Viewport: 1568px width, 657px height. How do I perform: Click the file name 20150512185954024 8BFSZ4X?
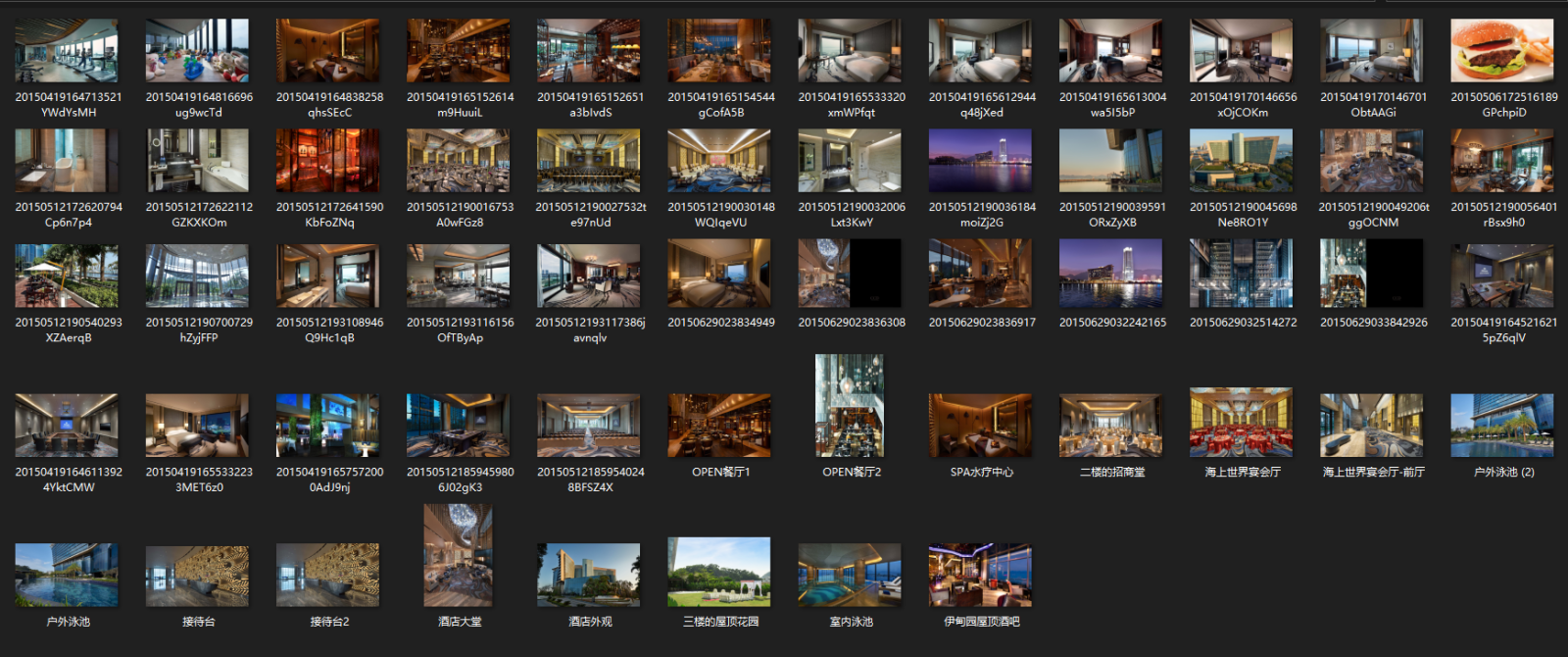click(590, 480)
